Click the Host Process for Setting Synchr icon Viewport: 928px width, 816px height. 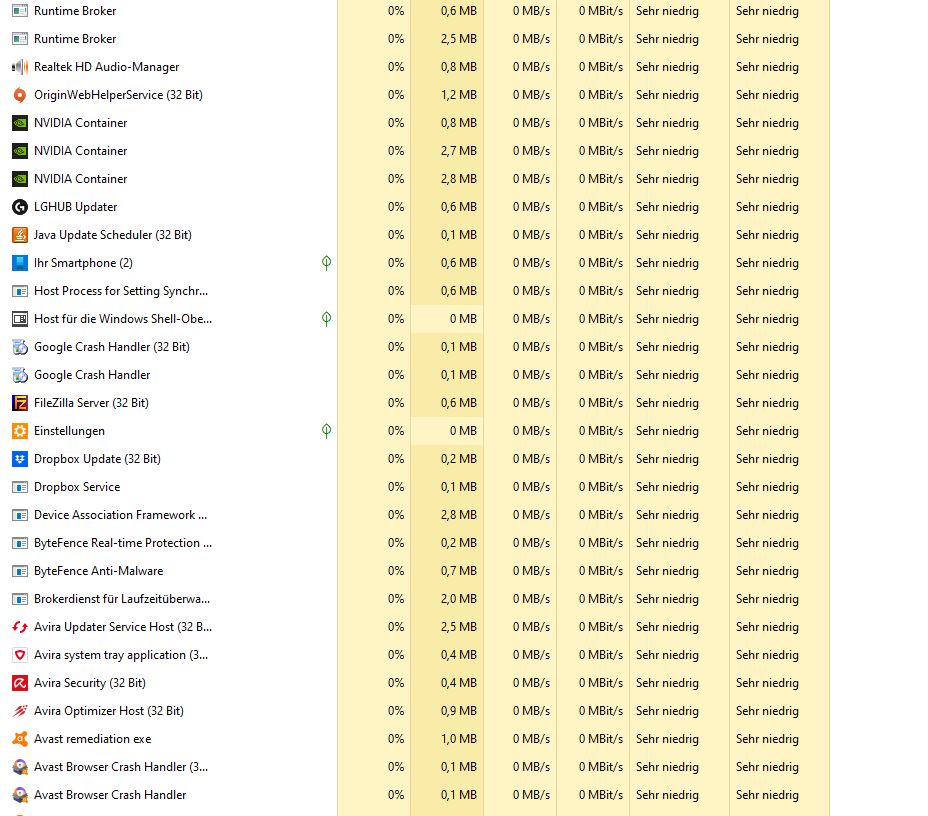click(20, 291)
